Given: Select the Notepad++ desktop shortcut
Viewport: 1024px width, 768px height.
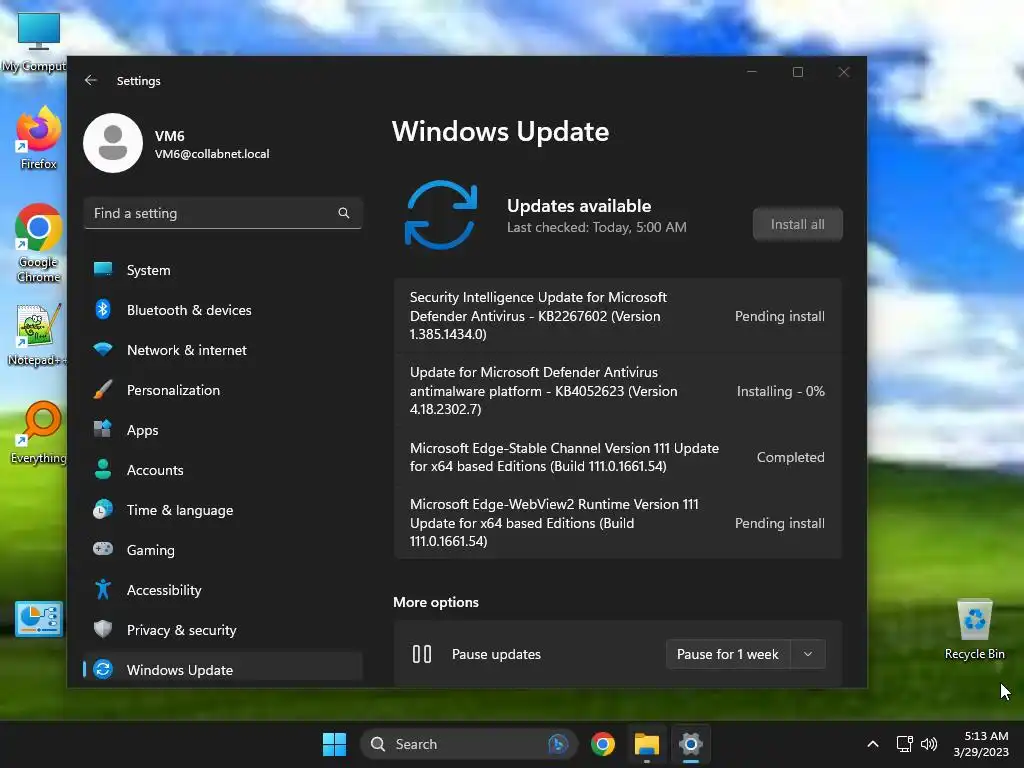Looking at the screenshot, I should (x=38, y=336).
